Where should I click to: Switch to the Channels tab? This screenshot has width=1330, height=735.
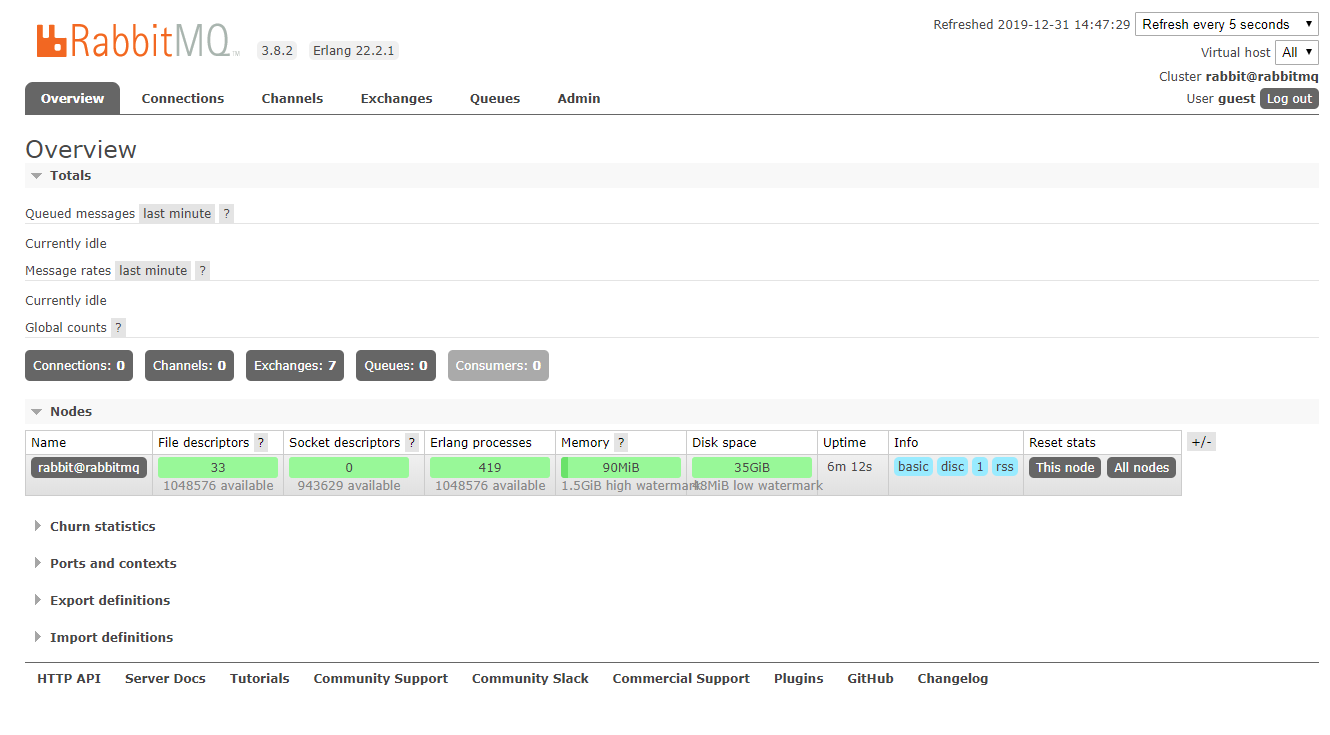coord(292,98)
